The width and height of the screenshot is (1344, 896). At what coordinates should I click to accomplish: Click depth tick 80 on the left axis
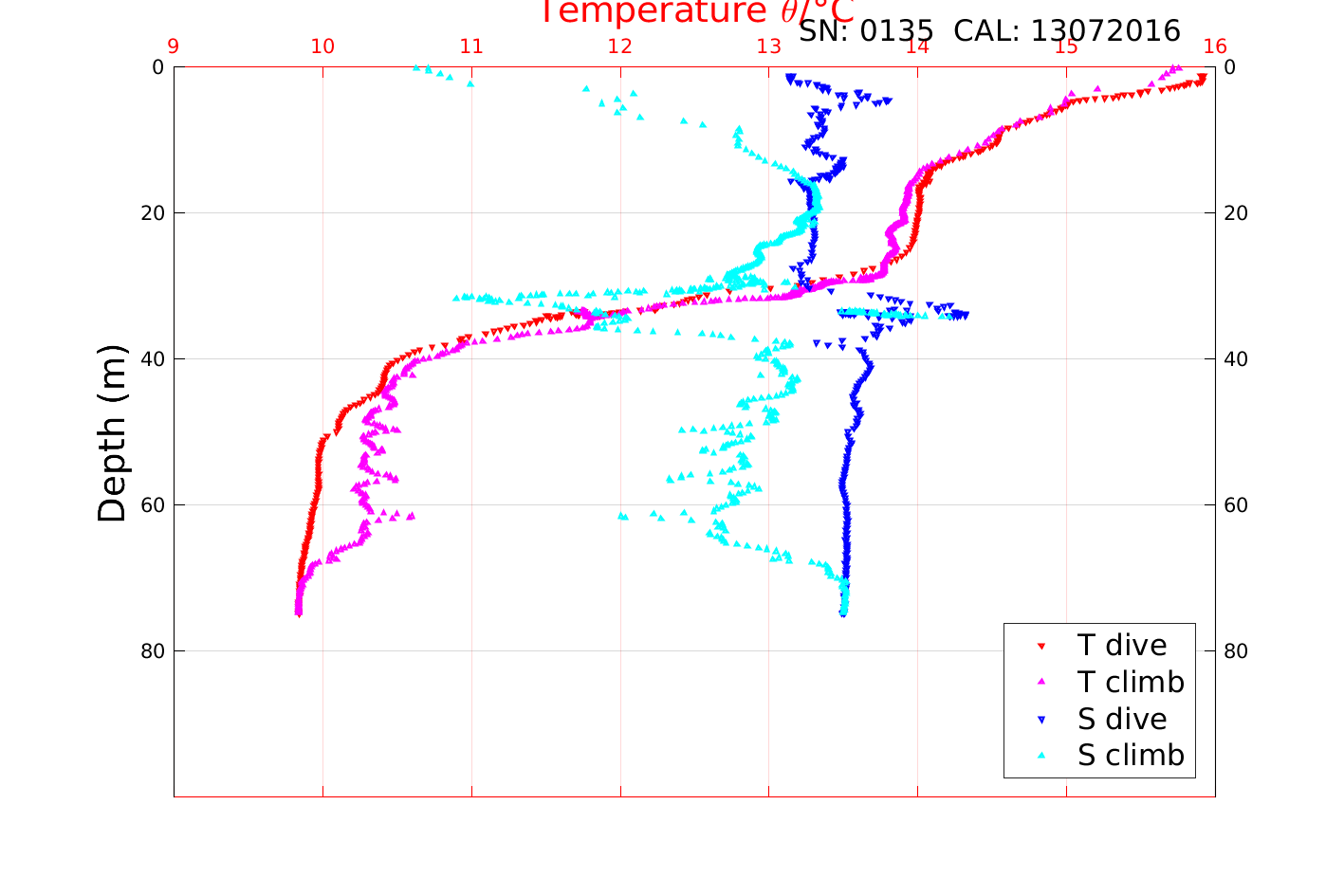(x=153, y=650)
